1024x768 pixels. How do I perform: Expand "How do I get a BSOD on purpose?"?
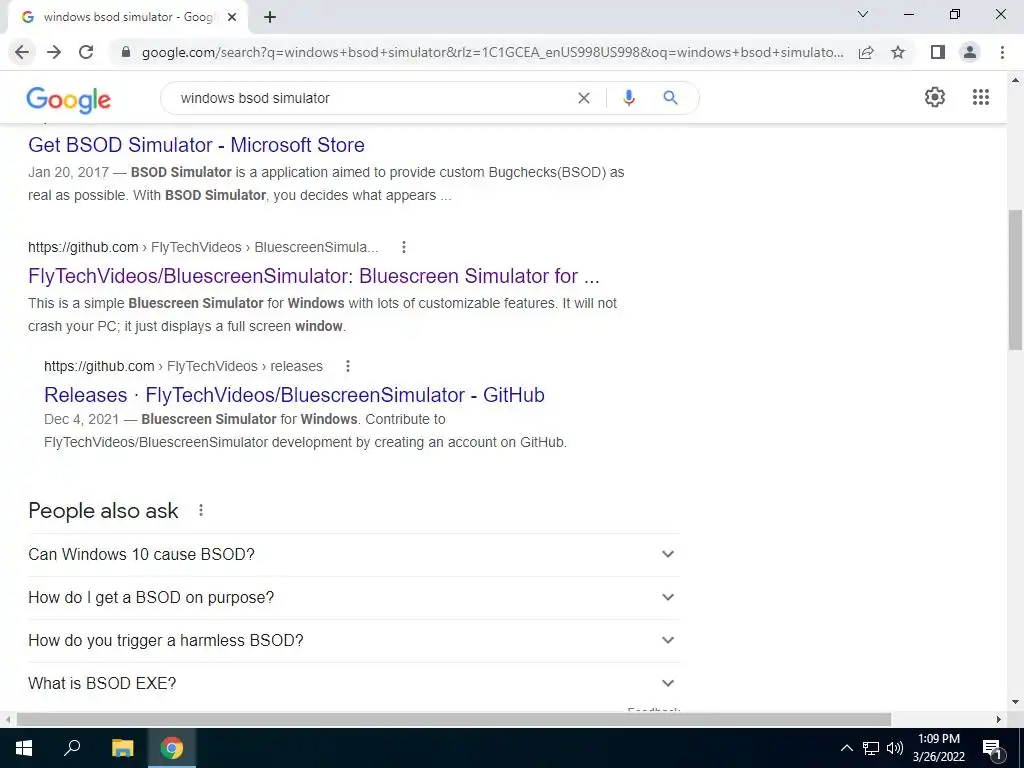[x=354, y=598]
